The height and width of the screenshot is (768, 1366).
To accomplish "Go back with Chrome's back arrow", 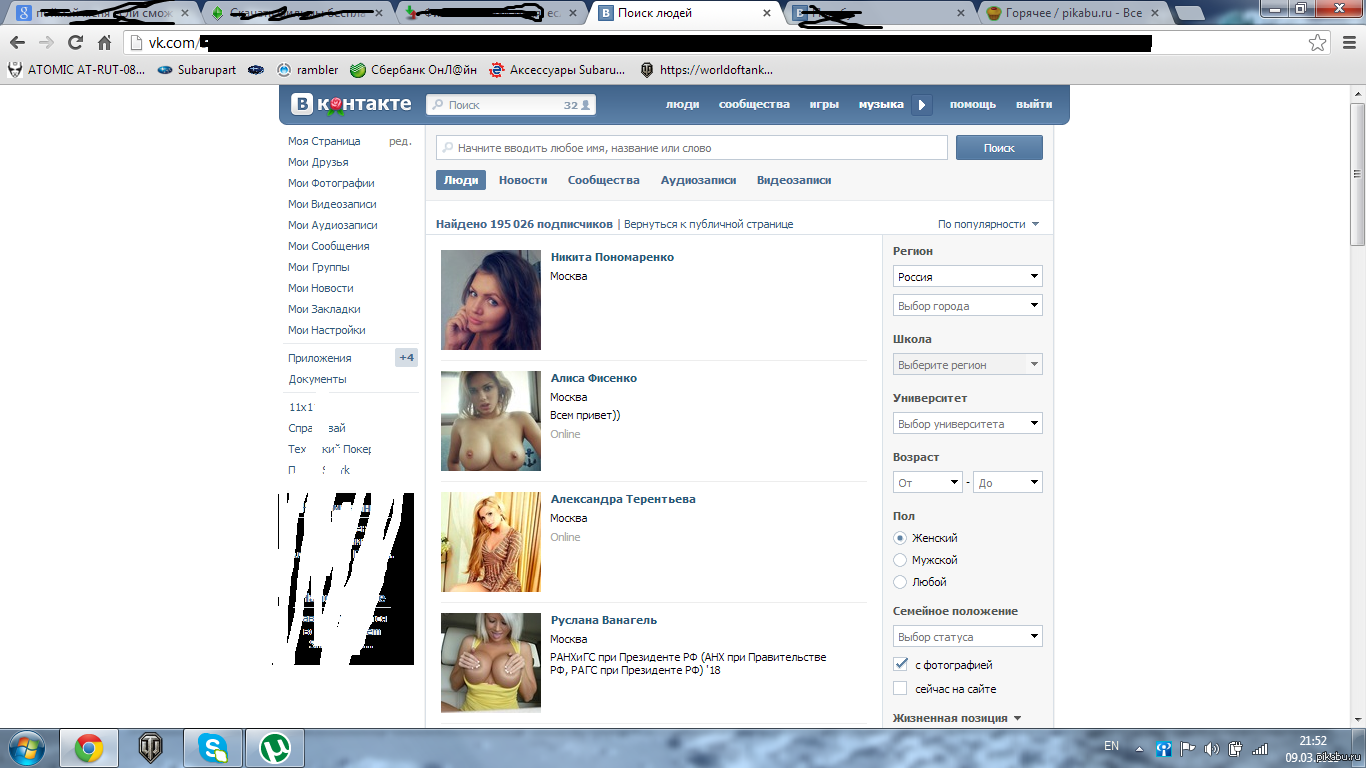I will (17, 43).
